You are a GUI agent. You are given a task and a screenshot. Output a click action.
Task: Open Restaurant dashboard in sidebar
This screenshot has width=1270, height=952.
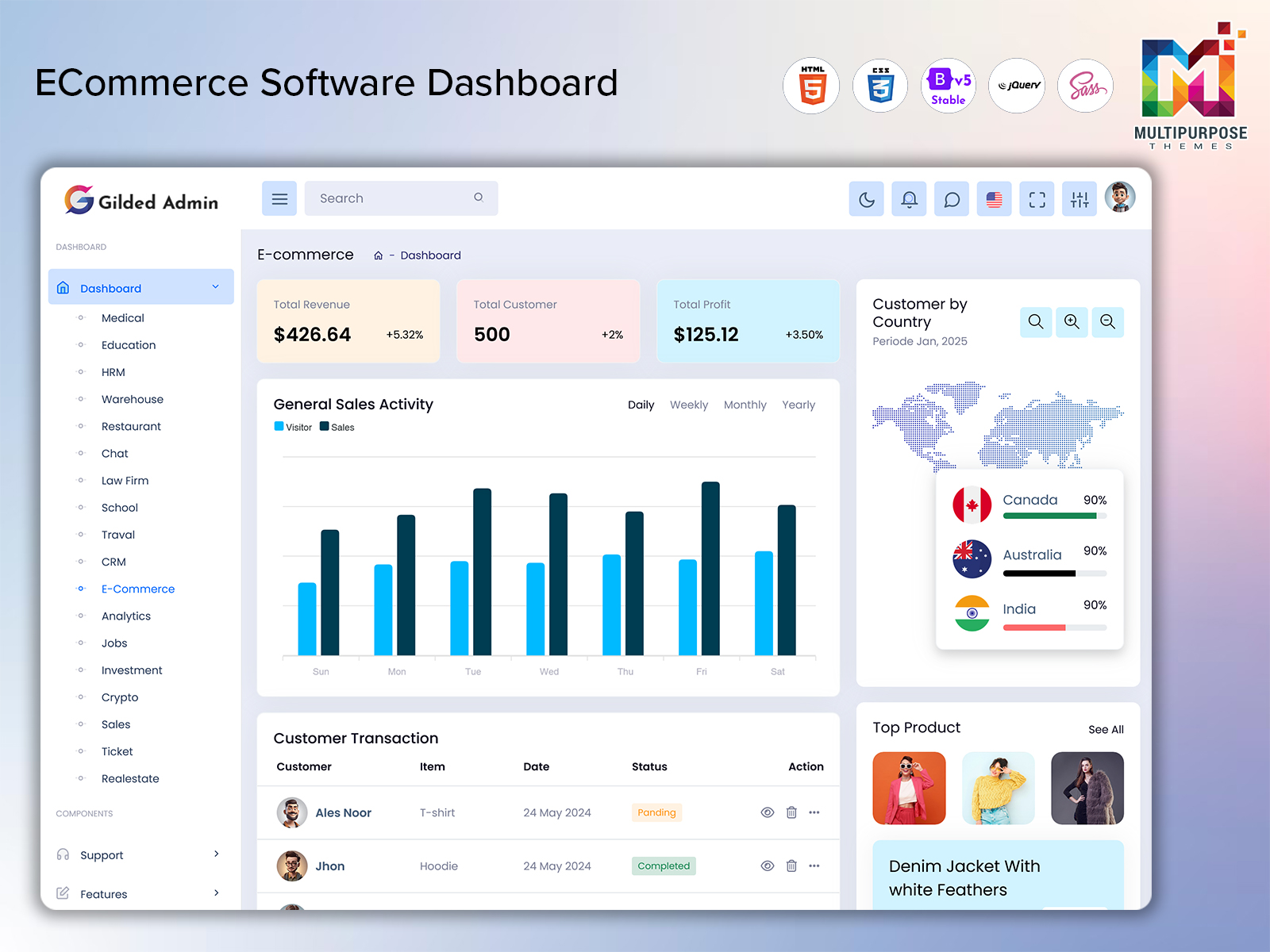131,427
